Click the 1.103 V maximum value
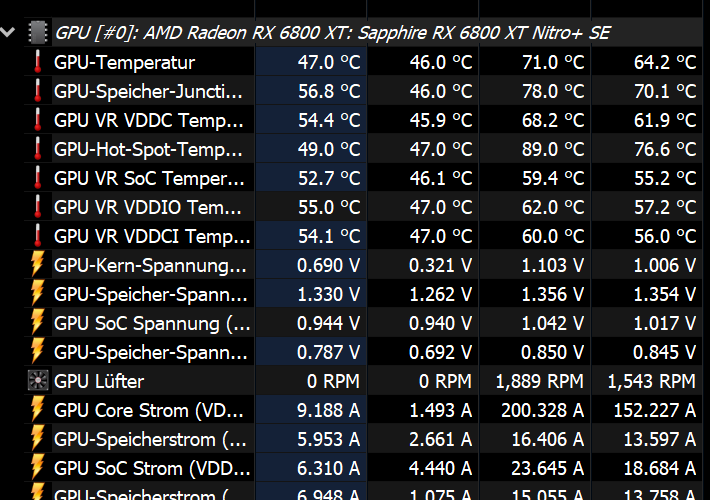The image size is (710, 500). point(552,265)
